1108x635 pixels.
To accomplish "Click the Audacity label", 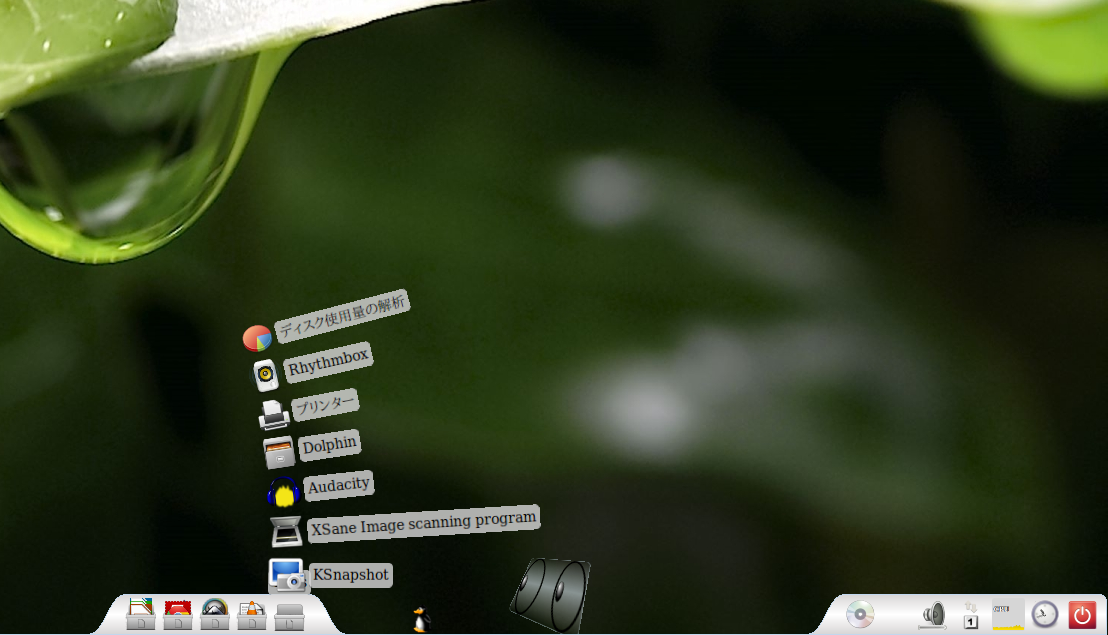I will click(x=339, y=485).
